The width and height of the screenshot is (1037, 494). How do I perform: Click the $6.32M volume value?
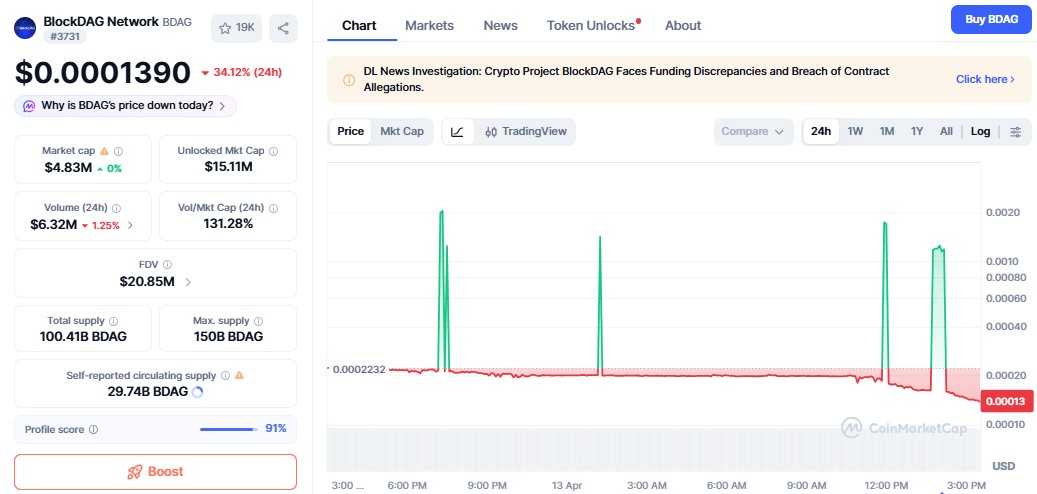tap(54, 225)
